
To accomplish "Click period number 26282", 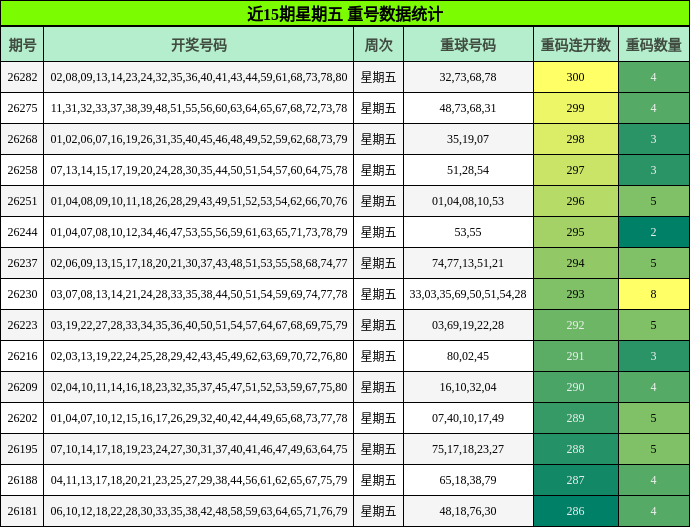I will pyautogui.click(x=22, y=77).
